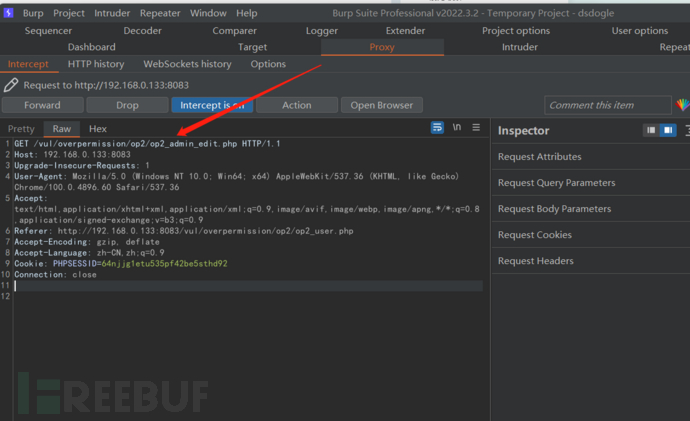Open the editor hamburger menu icon
The image size is (690, 421).
tap(476, 127)
